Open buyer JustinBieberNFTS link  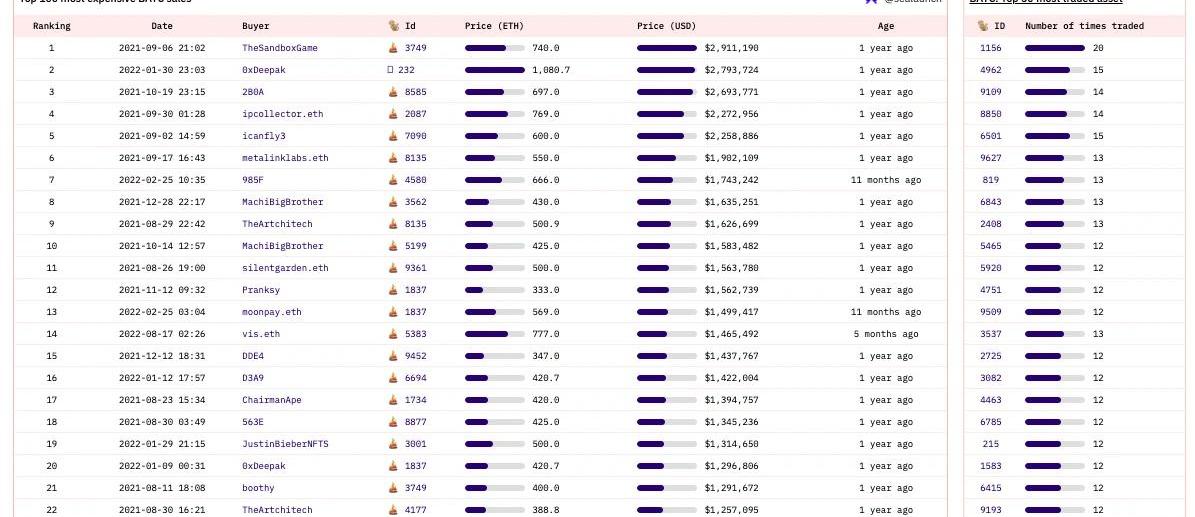[x=285, y=445]
